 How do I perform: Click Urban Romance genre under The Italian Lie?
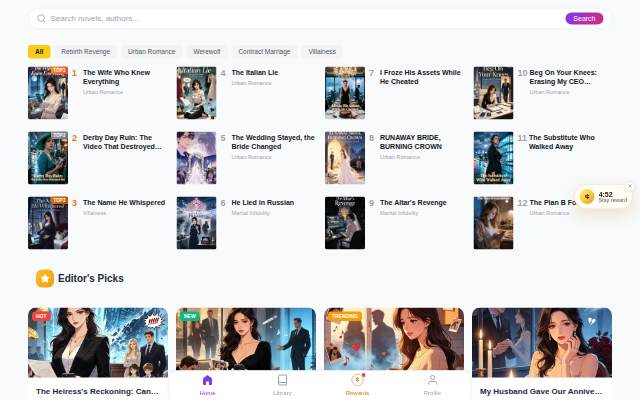pyautogui.click(x=251, y=83)
